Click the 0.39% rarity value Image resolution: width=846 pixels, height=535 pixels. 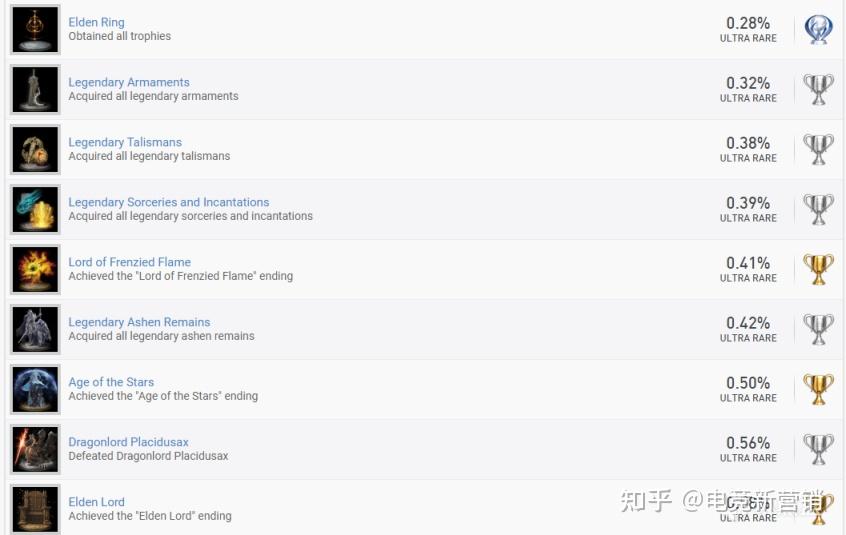tap(748, 203)
